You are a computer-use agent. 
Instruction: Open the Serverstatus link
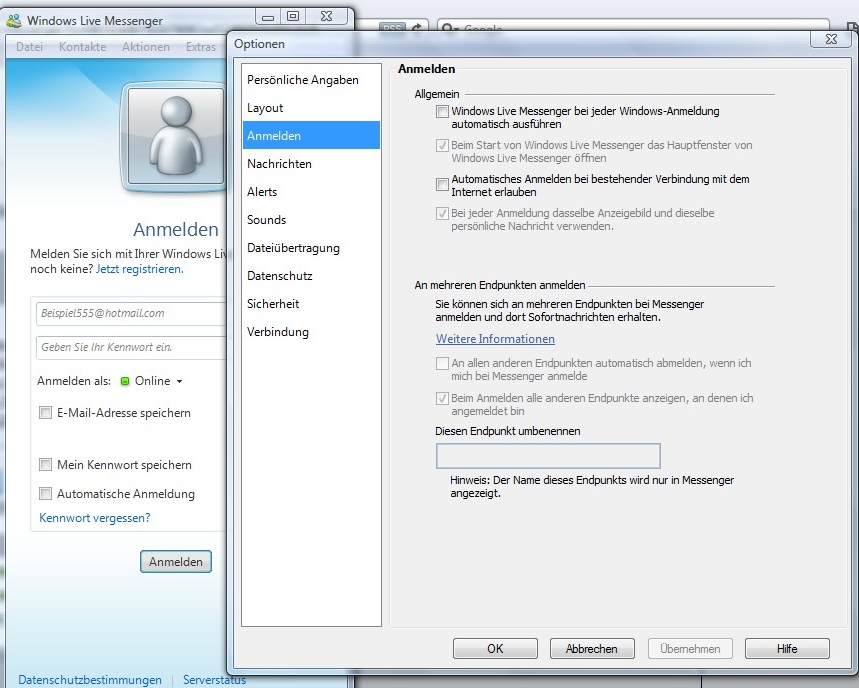pyautogui.click(x=214, y=680)
